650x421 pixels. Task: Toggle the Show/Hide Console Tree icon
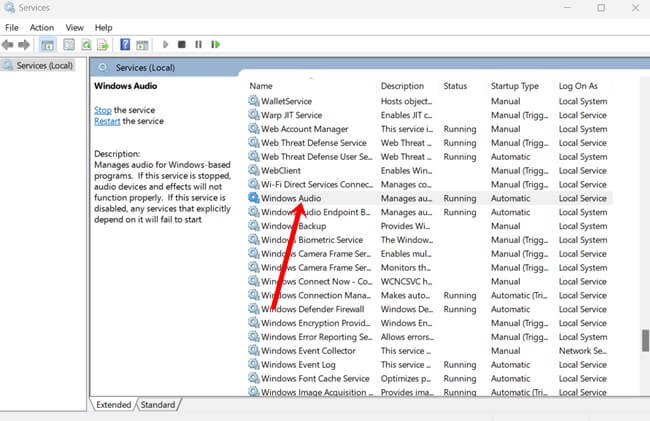click(x=46, y=45)
